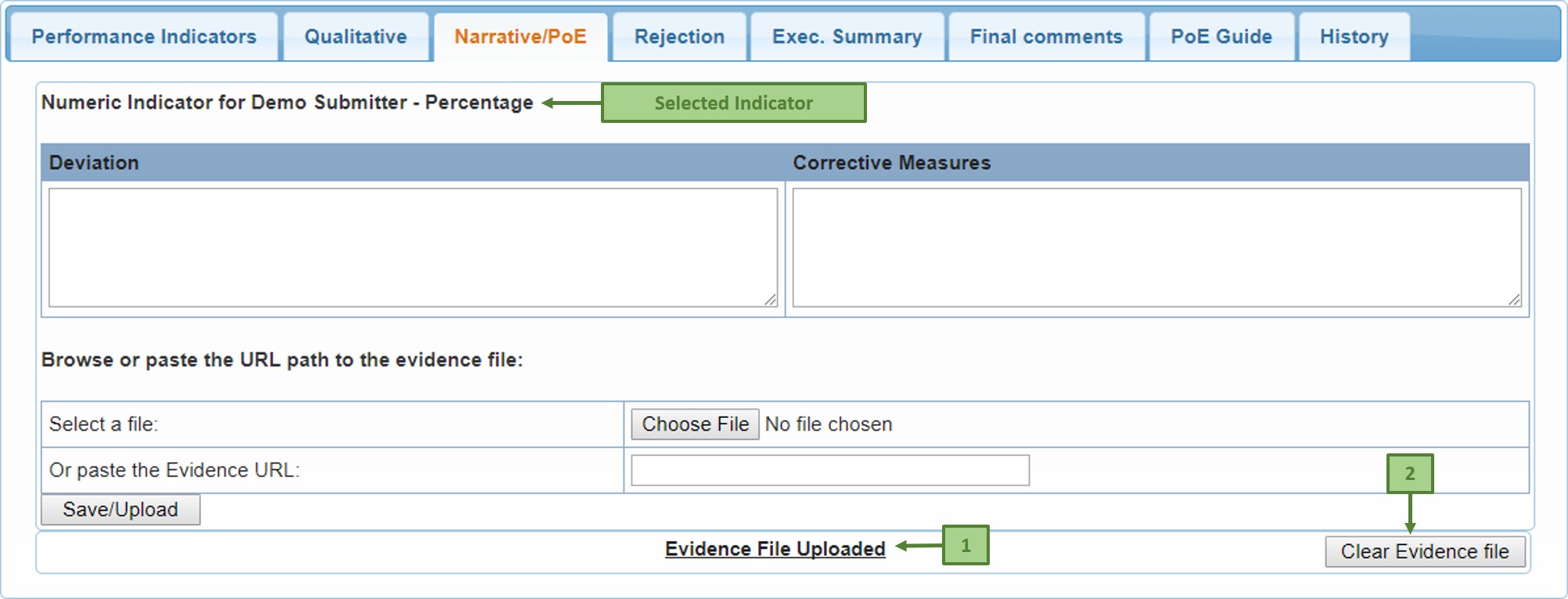
Task: View the History tab
Action: coord(1354,37)
